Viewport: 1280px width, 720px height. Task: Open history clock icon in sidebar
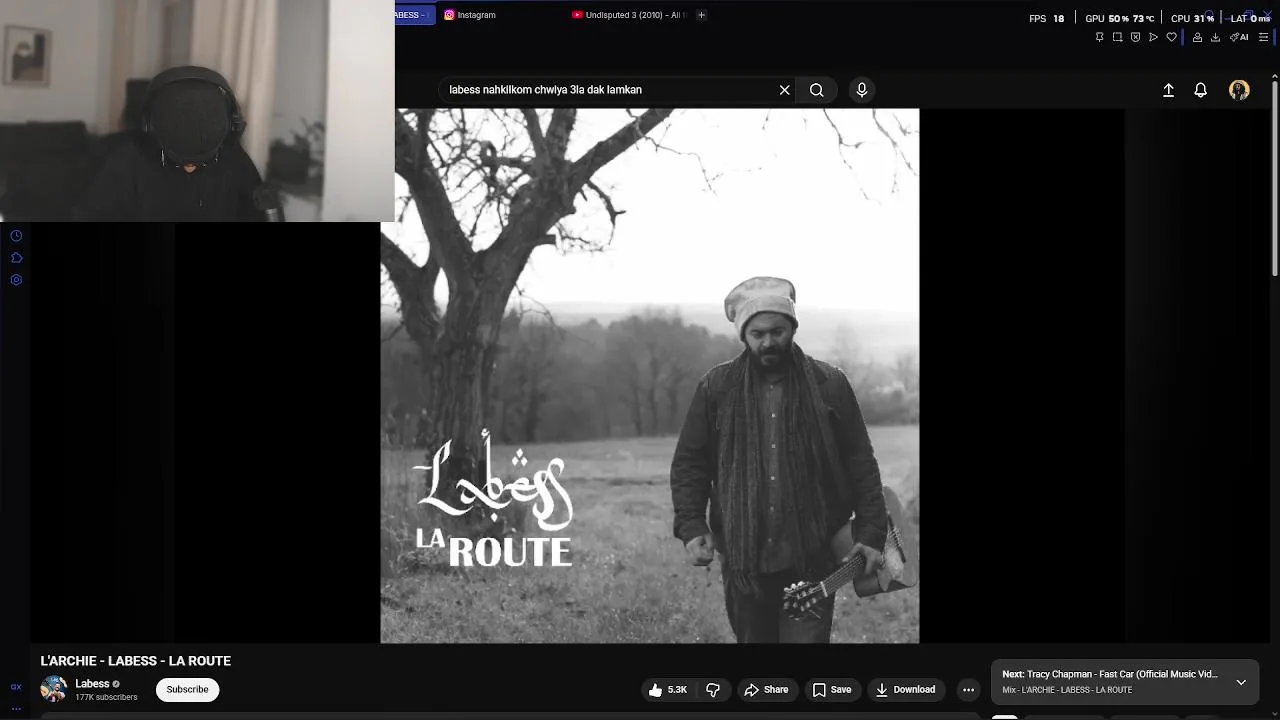point(16,236)
